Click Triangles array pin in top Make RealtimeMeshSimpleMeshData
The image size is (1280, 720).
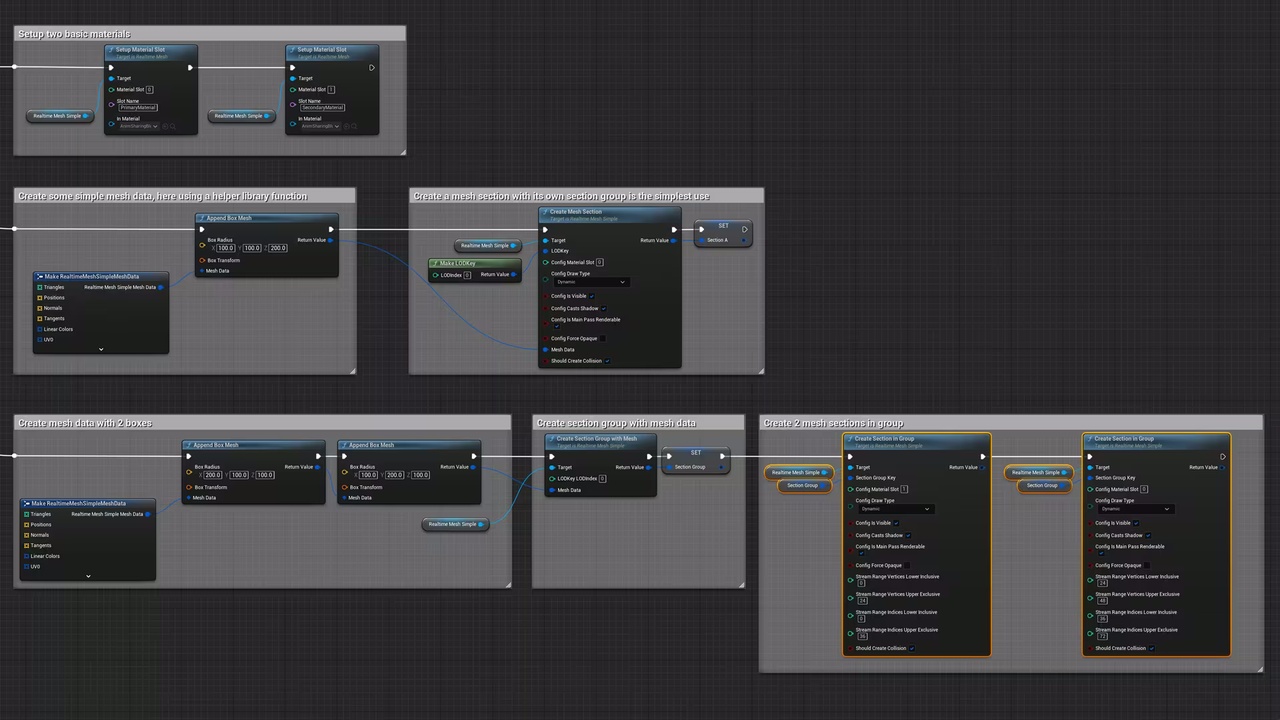point(40,287)
